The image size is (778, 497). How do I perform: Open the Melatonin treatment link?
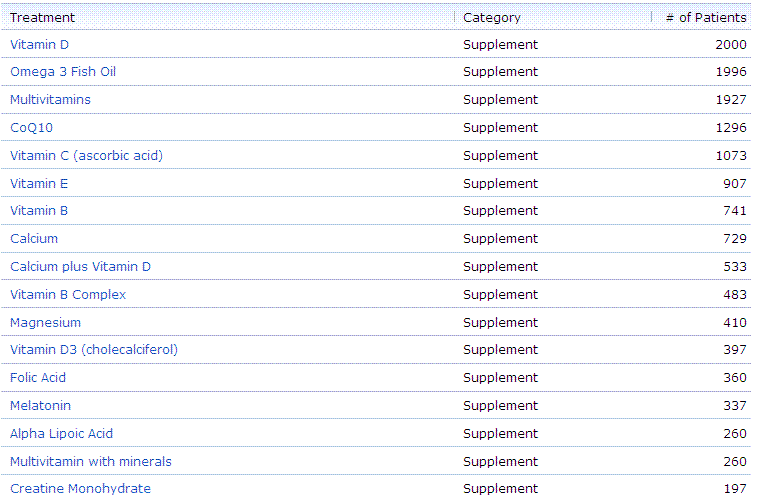click(40, 406)
